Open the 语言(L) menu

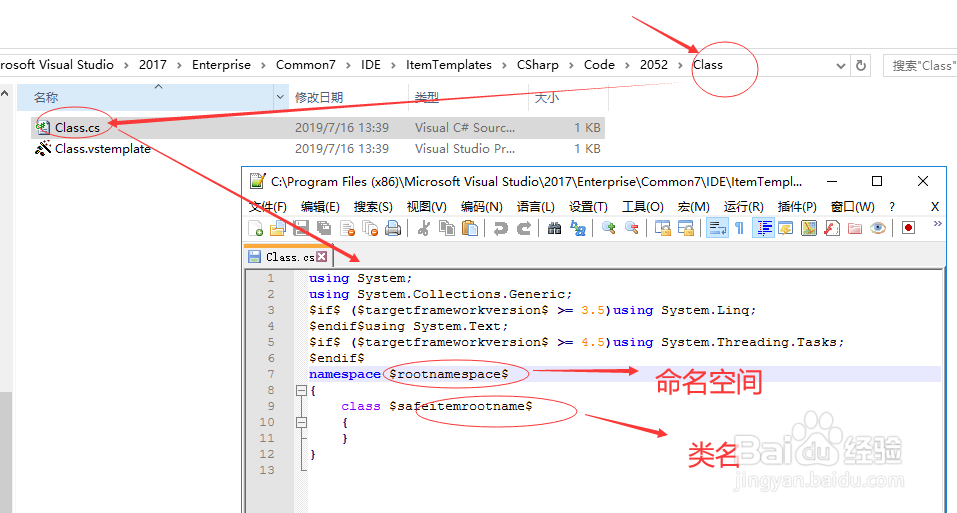point(536,207)
